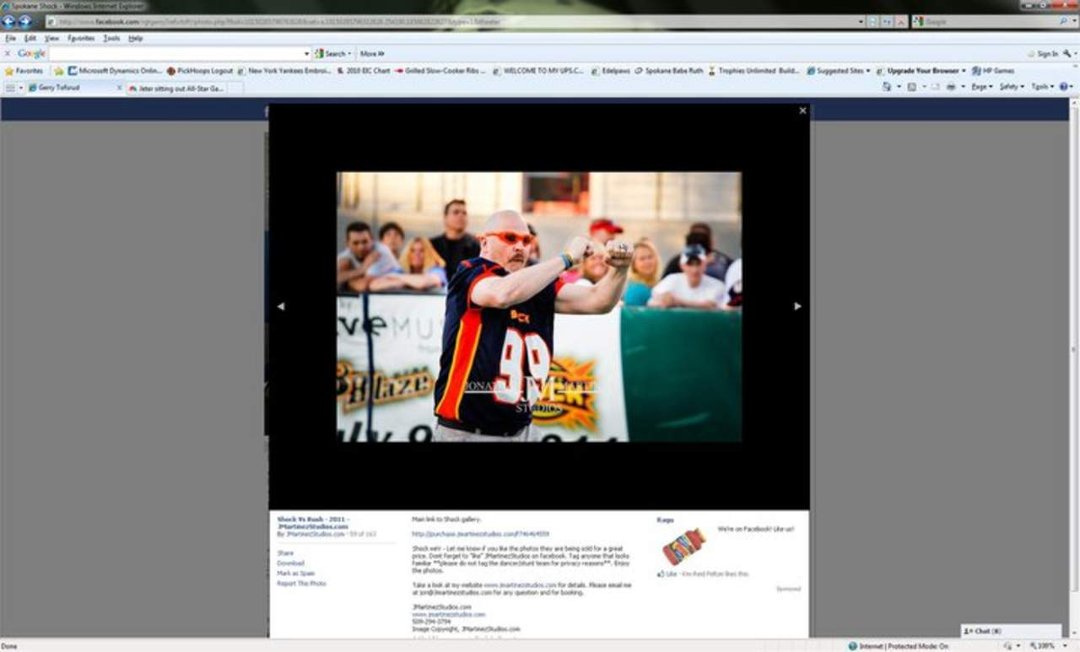Open Microsoft Dynamics Online favorite
1080x652 pixels.
coord(114,71)
